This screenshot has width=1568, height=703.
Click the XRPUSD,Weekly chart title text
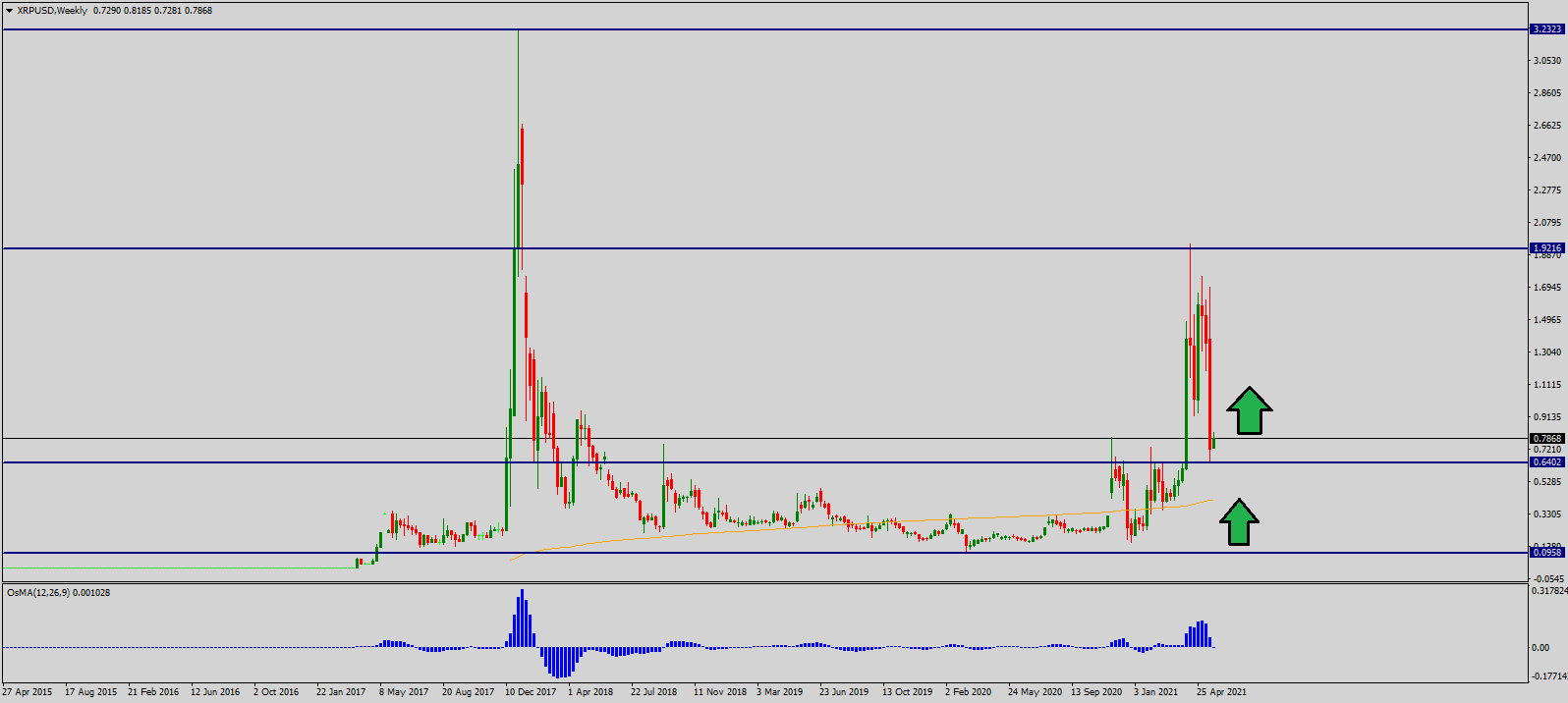click(52, 11)
